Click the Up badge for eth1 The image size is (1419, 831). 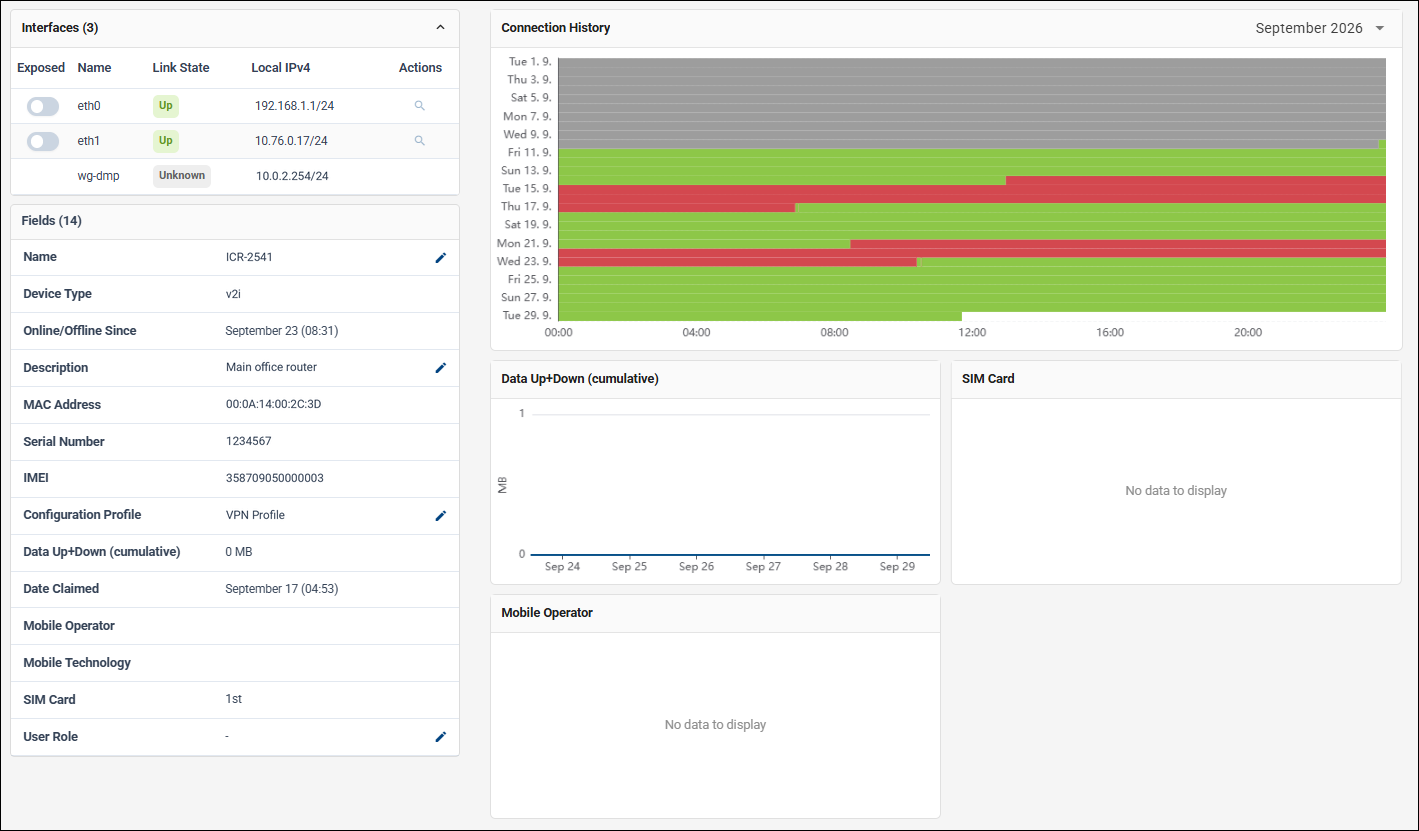[166, 141]
